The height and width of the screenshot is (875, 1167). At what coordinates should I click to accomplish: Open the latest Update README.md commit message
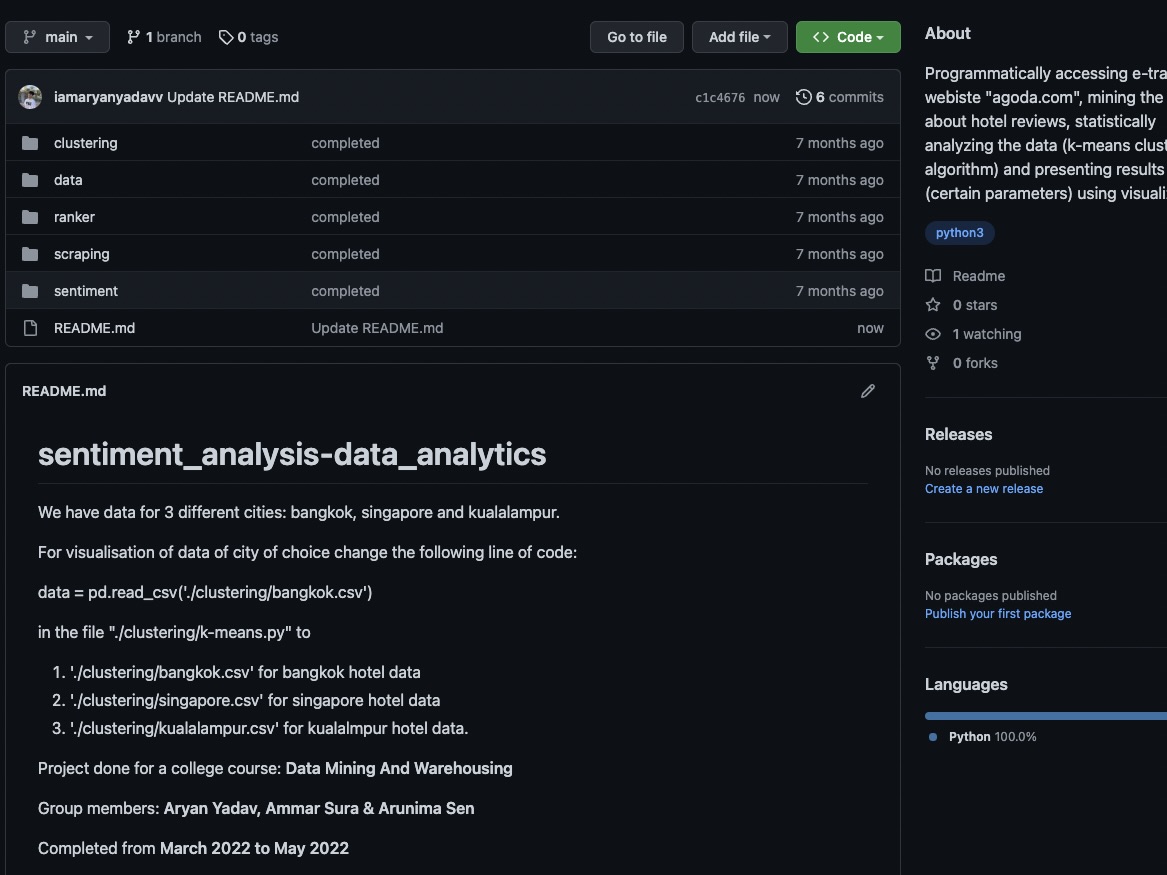(233, 97)
